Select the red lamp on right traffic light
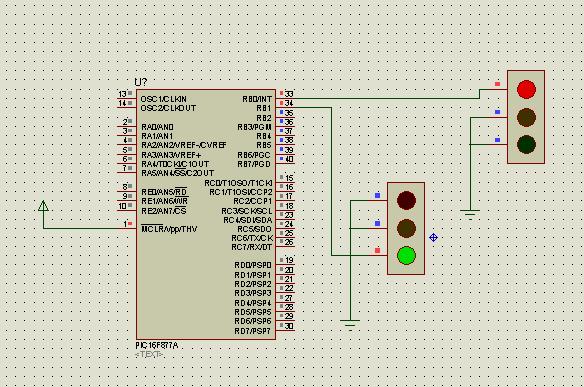Screen dimensions: 584x387 click(x=526, y=89)
